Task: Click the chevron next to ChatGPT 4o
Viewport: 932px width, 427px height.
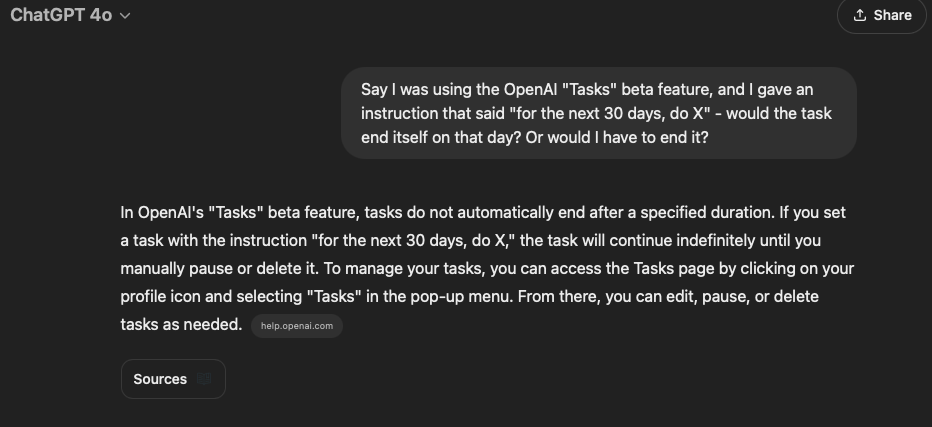Action: [x=125, y=16]
